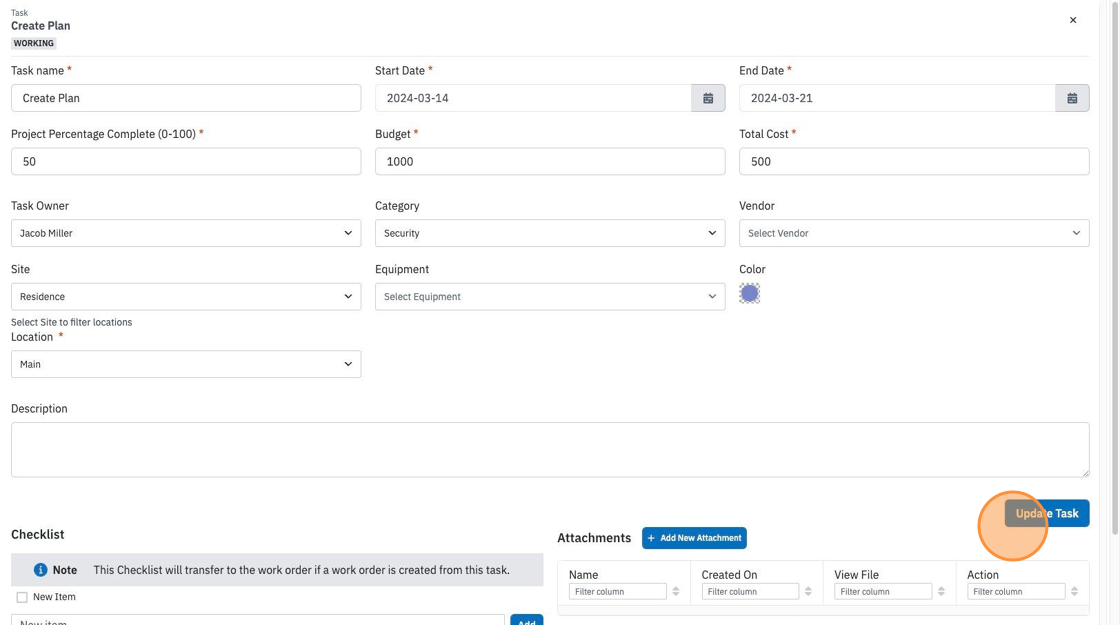Click the Name column header text
Viewport: 1120px width, 625px height.
584,574
